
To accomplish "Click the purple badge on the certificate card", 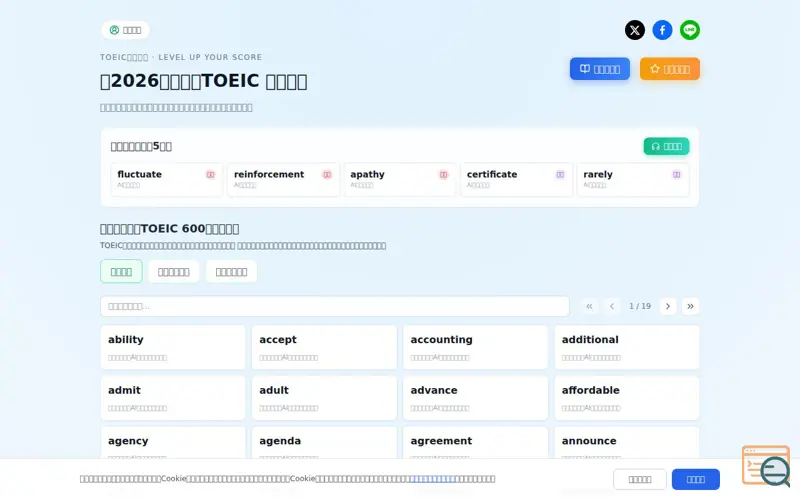I will click(560, 174).
